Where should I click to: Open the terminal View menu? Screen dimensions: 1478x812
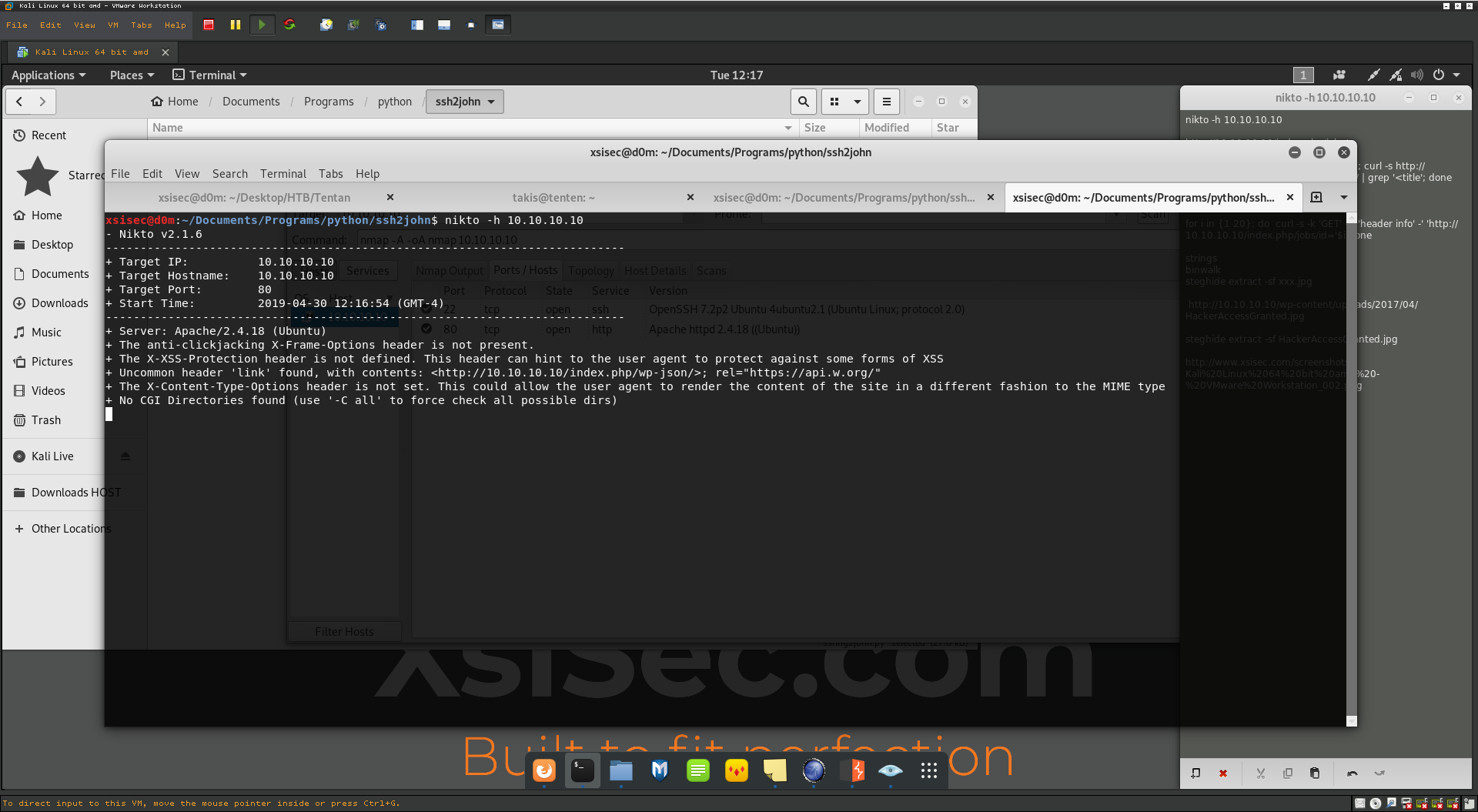pos(187,174)
